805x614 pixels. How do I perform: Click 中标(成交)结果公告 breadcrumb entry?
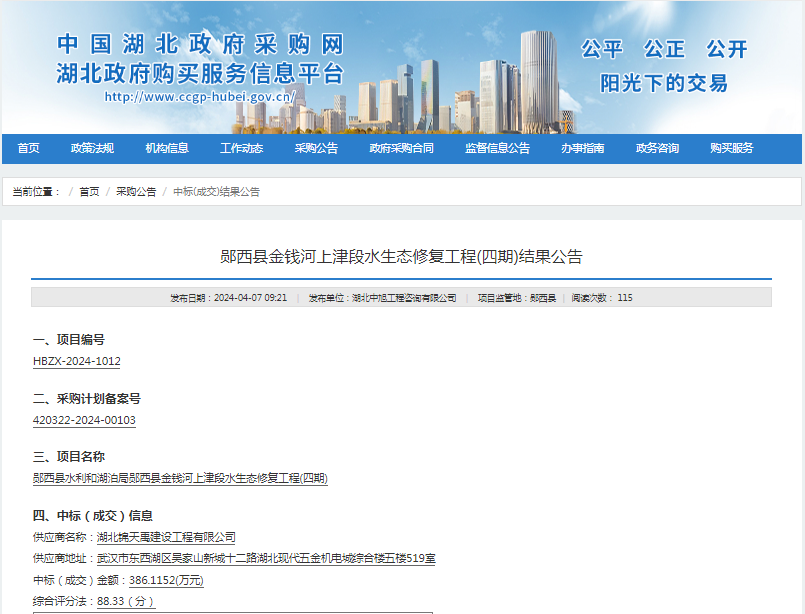[217, 190]
